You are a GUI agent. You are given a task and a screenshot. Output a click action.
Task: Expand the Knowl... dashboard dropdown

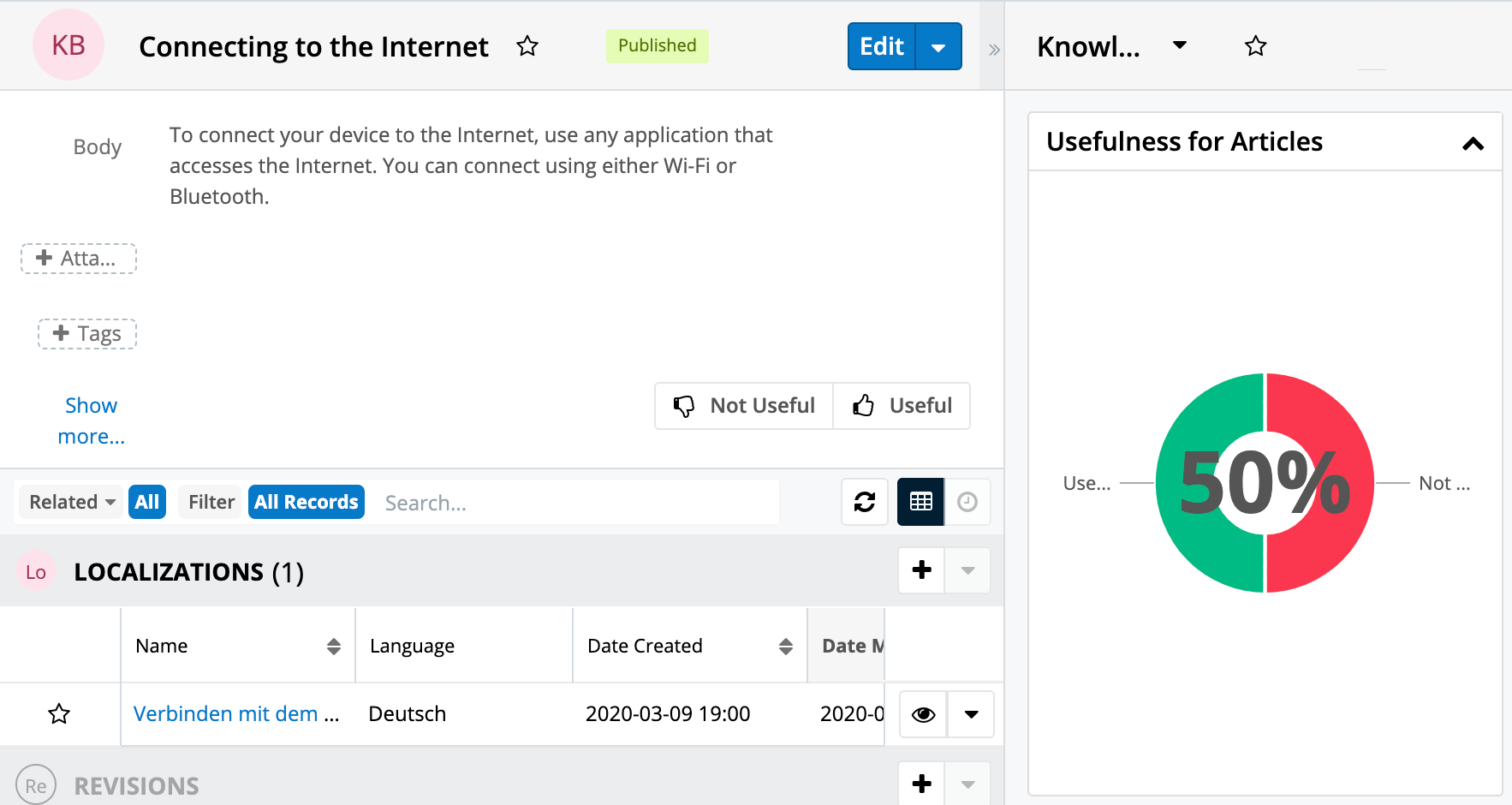1180,45
